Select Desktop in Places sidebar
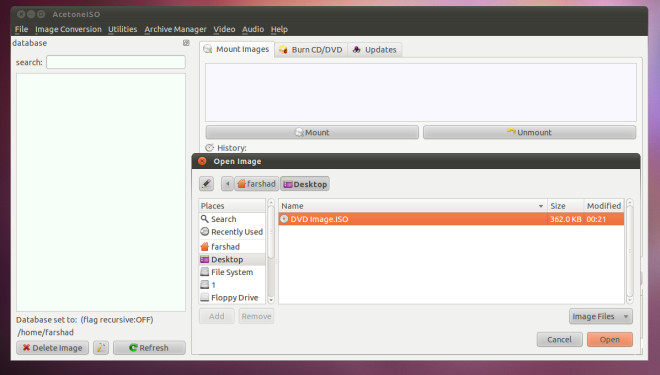 (232, 260)
